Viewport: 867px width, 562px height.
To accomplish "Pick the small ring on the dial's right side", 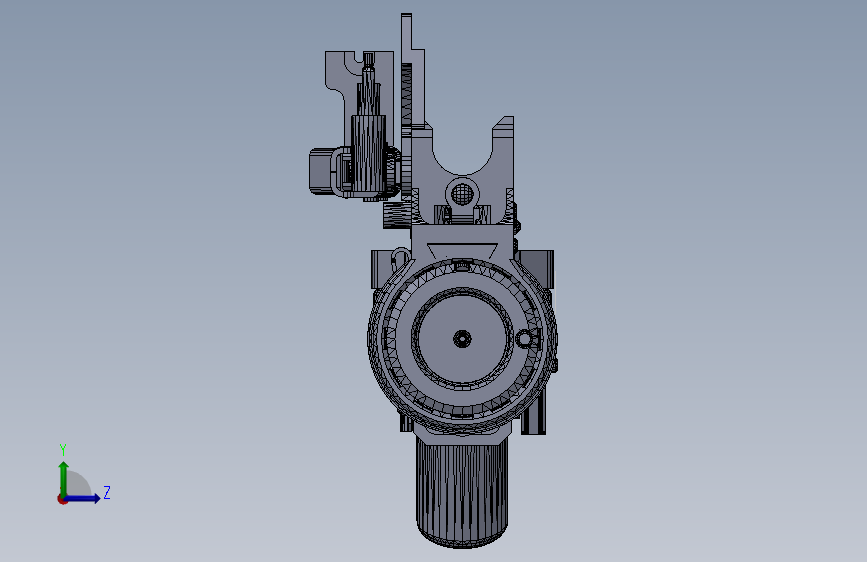I will coord(524,339).
